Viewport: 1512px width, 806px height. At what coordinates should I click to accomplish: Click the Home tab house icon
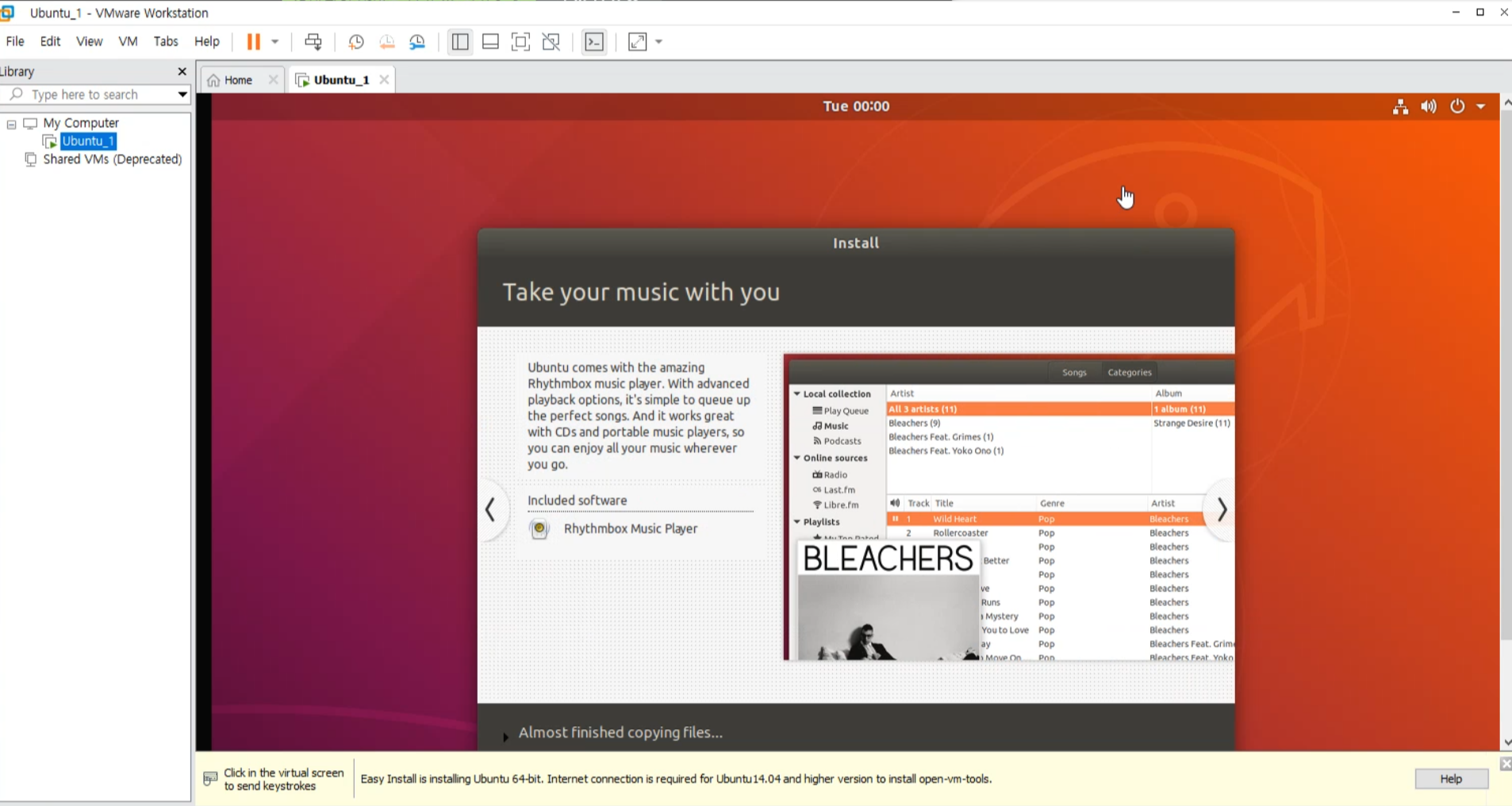[x=213, y=80]
